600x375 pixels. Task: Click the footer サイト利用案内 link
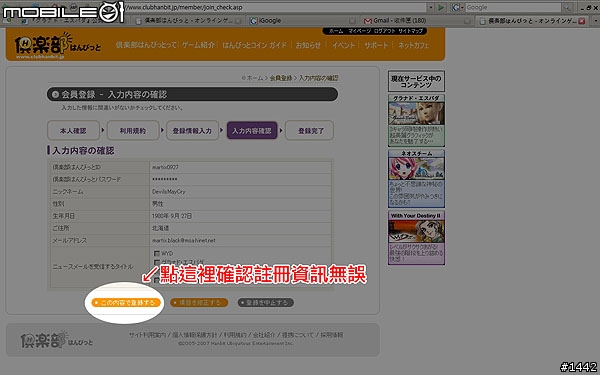point(147,335)
